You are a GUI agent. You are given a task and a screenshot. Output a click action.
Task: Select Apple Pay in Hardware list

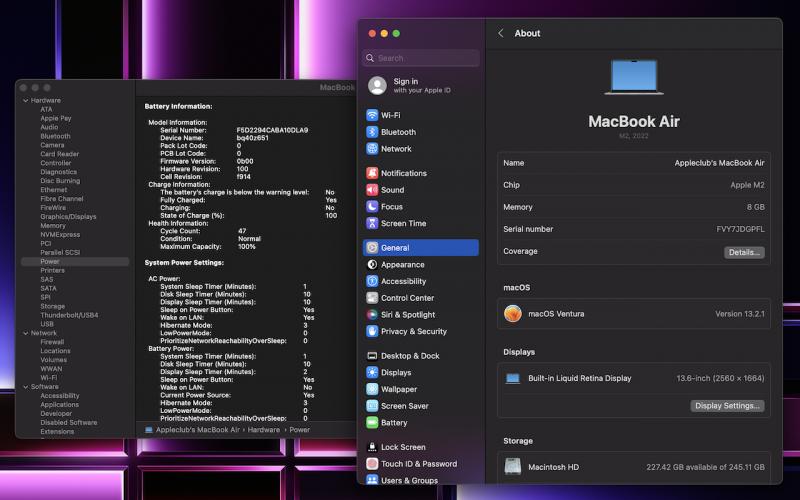[x=56, y=118]
